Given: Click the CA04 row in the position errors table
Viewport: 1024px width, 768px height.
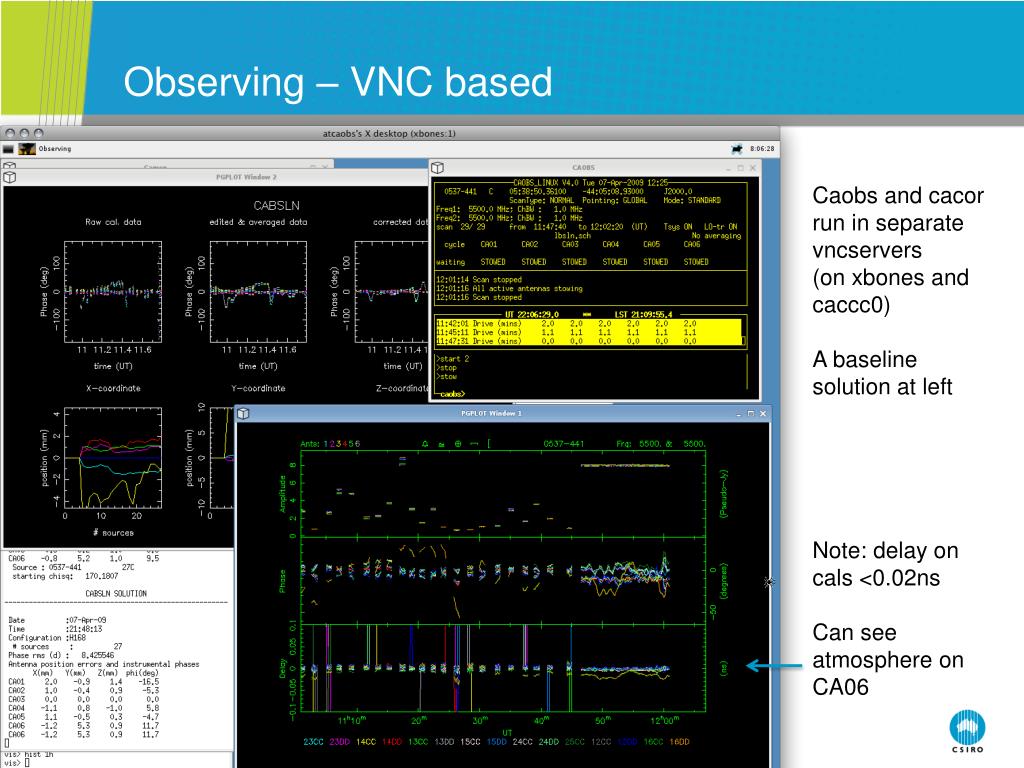Looking at the screenshot, I should (x=84, y=708).
